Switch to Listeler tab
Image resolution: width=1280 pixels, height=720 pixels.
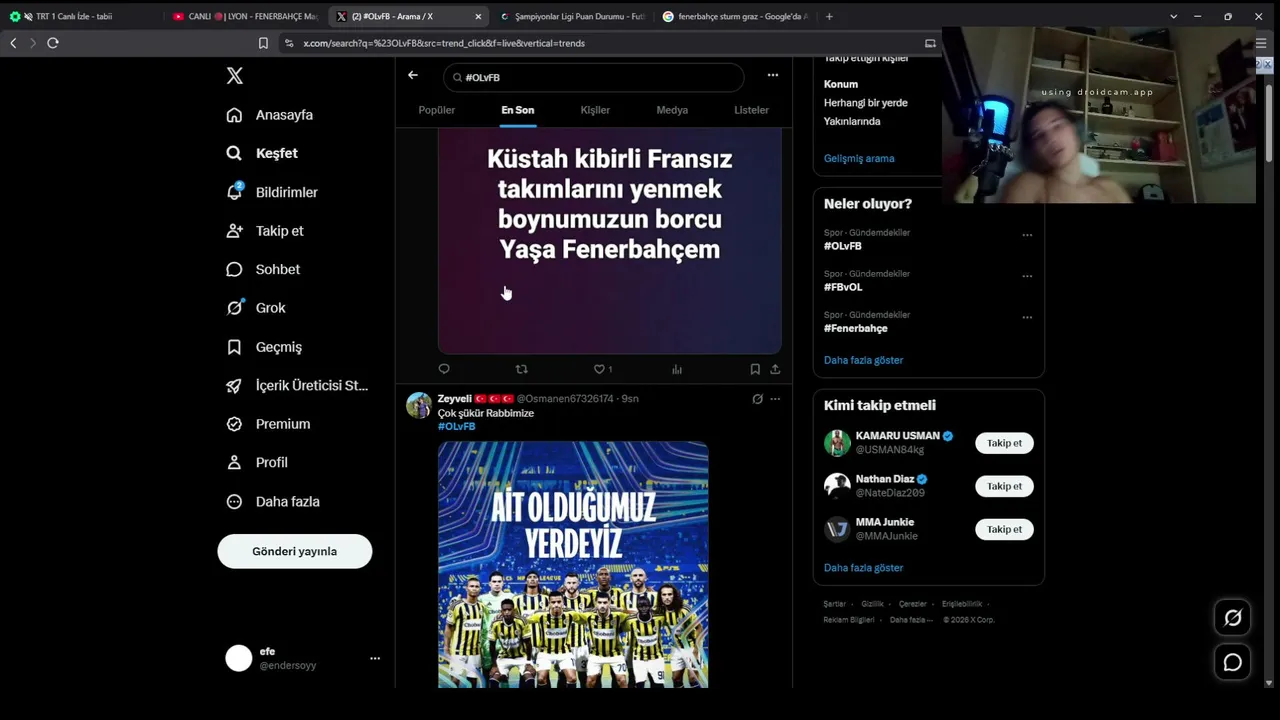751,110
